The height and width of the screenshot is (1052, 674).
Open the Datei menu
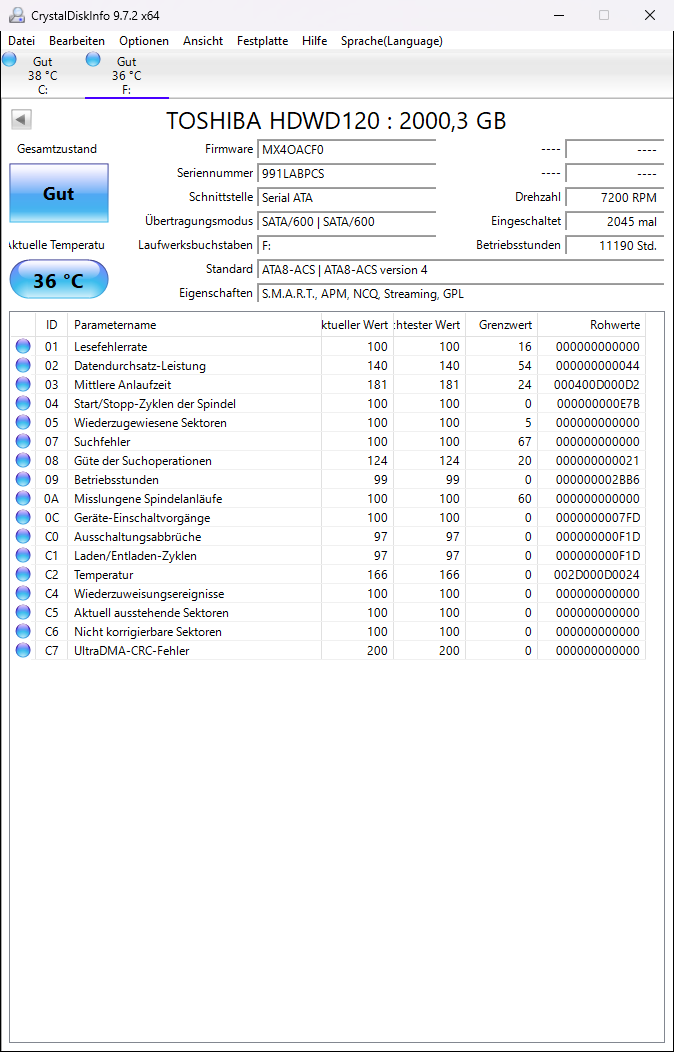coord(21,41)
